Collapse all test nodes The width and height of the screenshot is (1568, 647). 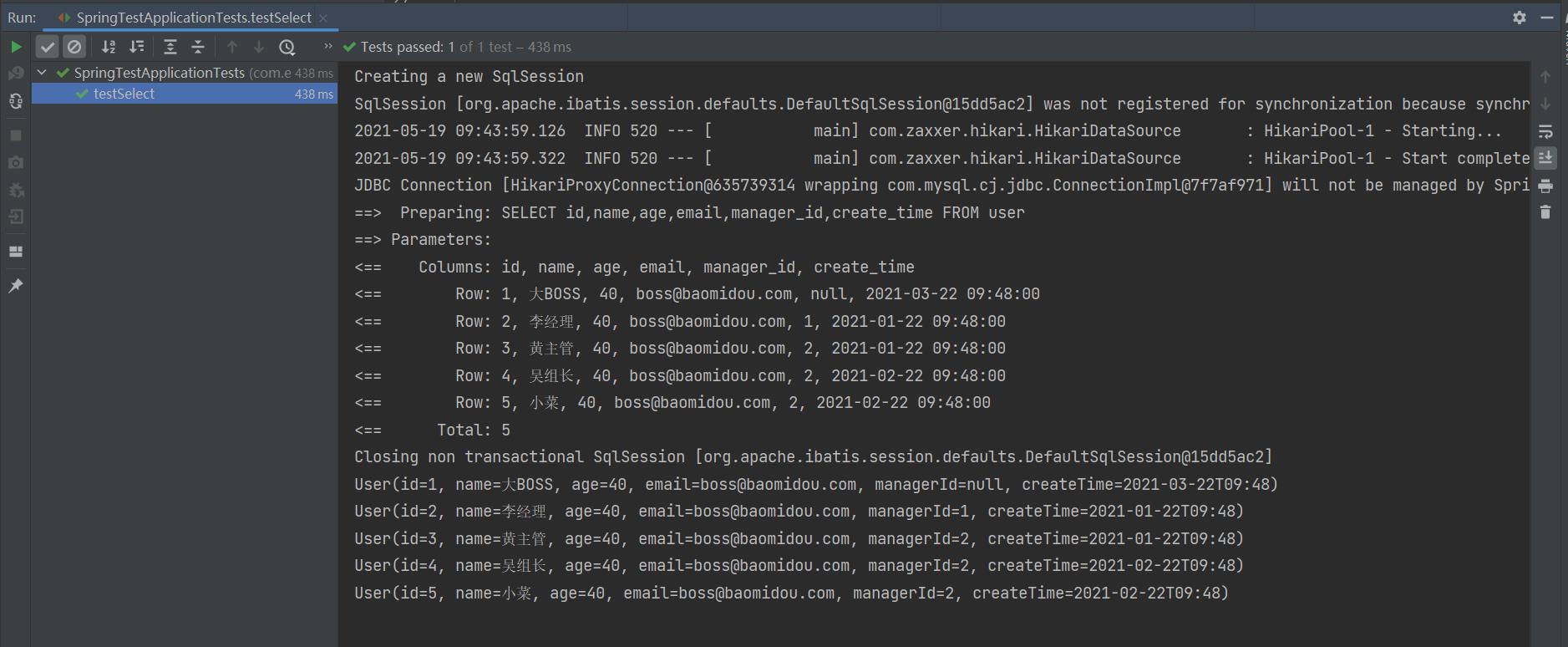(x=198, y=47)
